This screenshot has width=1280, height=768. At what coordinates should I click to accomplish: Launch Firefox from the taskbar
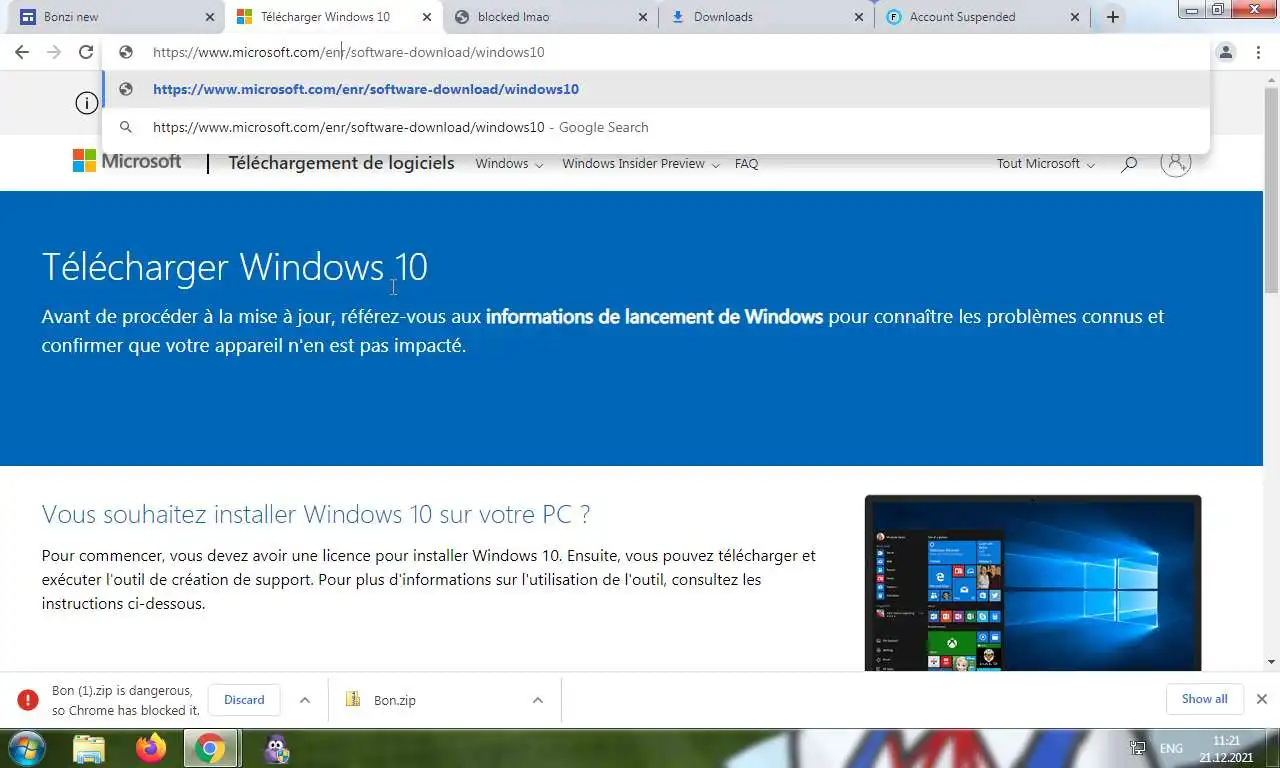click(151, 748)
